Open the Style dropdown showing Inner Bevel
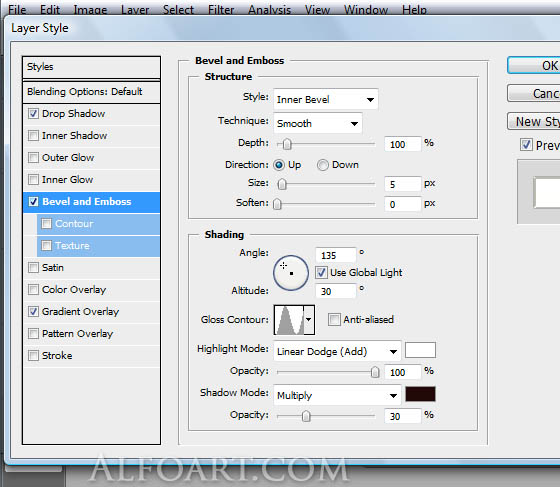Viewport: 560px width, 487px height. pos(326,99)
